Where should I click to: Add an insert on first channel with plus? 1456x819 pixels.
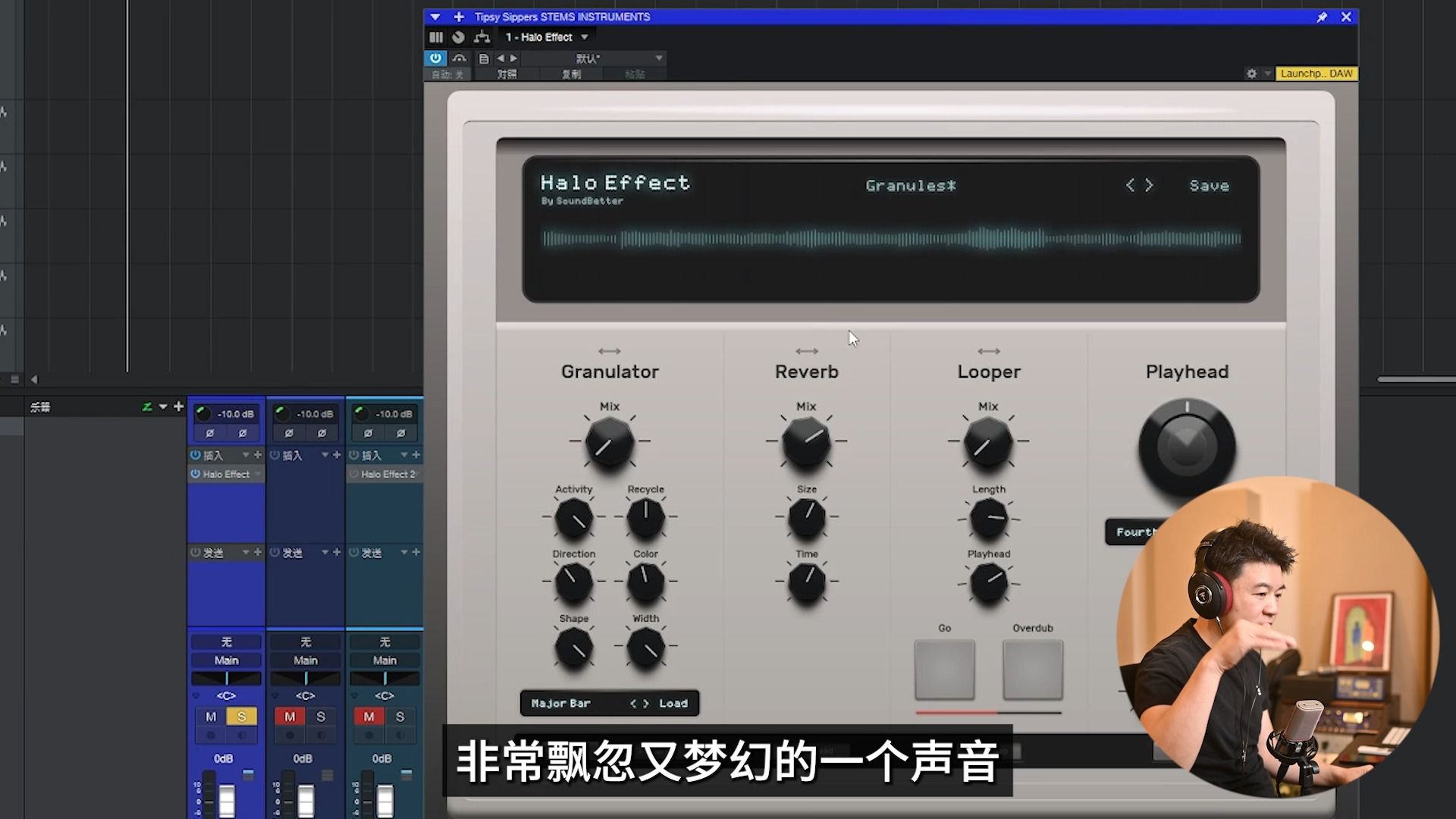(258, 455)
